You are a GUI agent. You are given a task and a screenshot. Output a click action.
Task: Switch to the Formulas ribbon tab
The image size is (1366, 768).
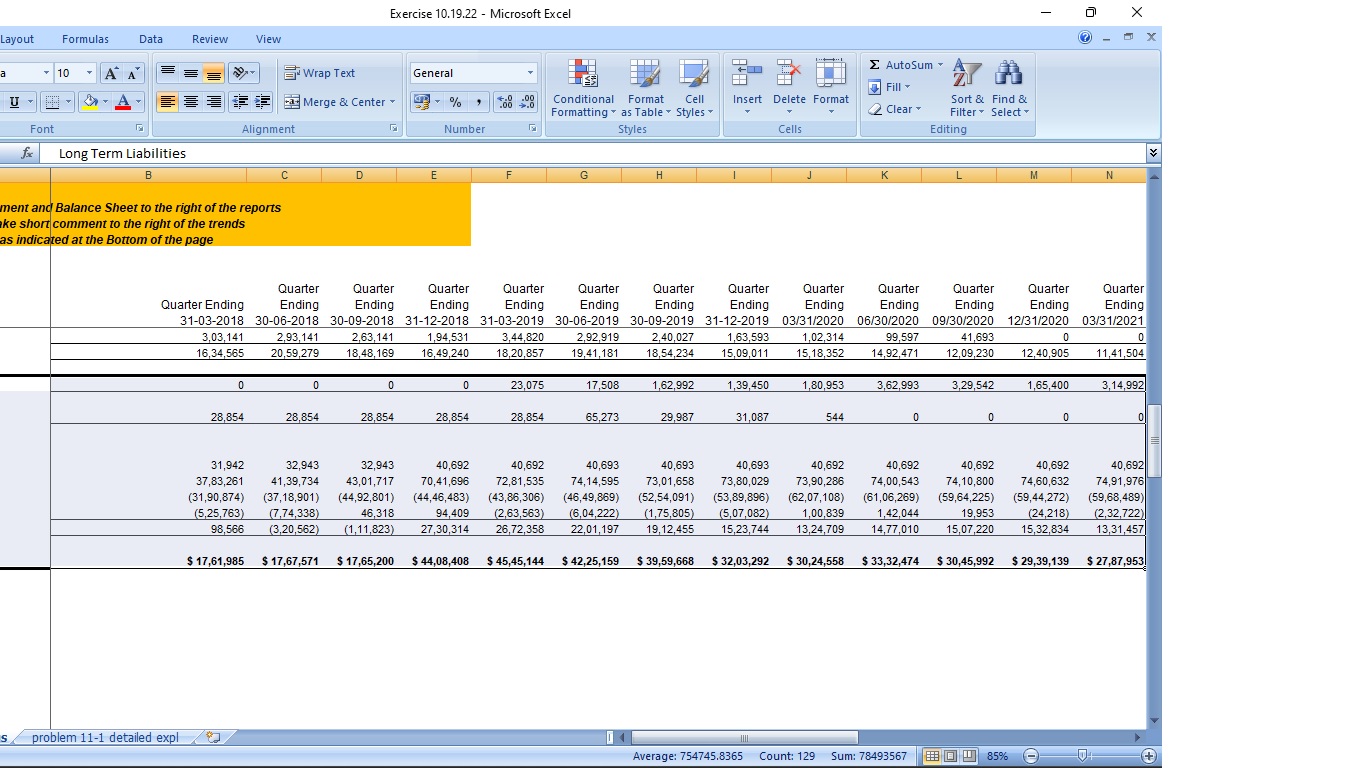pyautogui.click(x=85, y=39)
